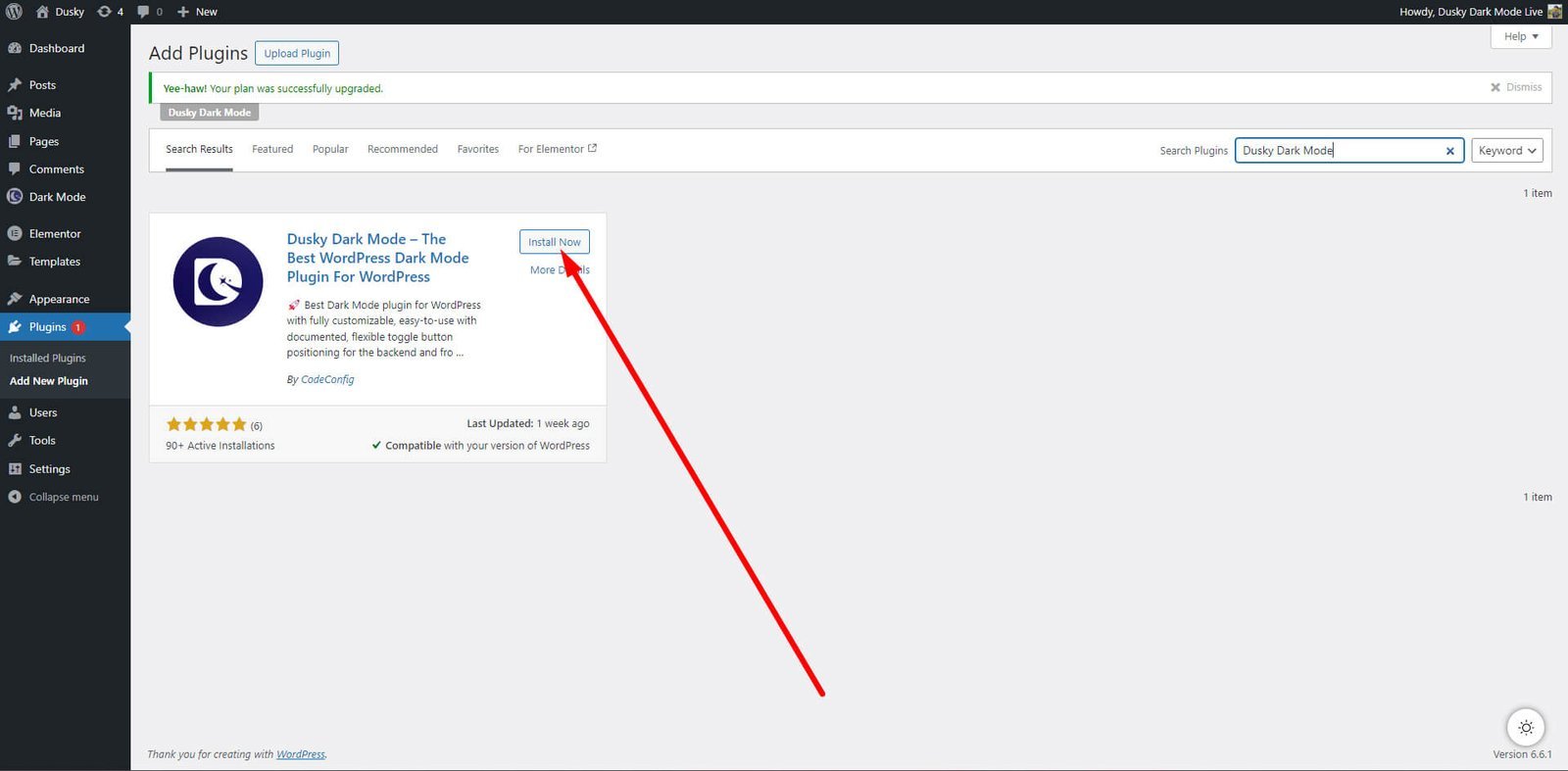Click Install Now for Dusky Dark Mode
The image size is (1568, 771).
(x=555, y=242)
